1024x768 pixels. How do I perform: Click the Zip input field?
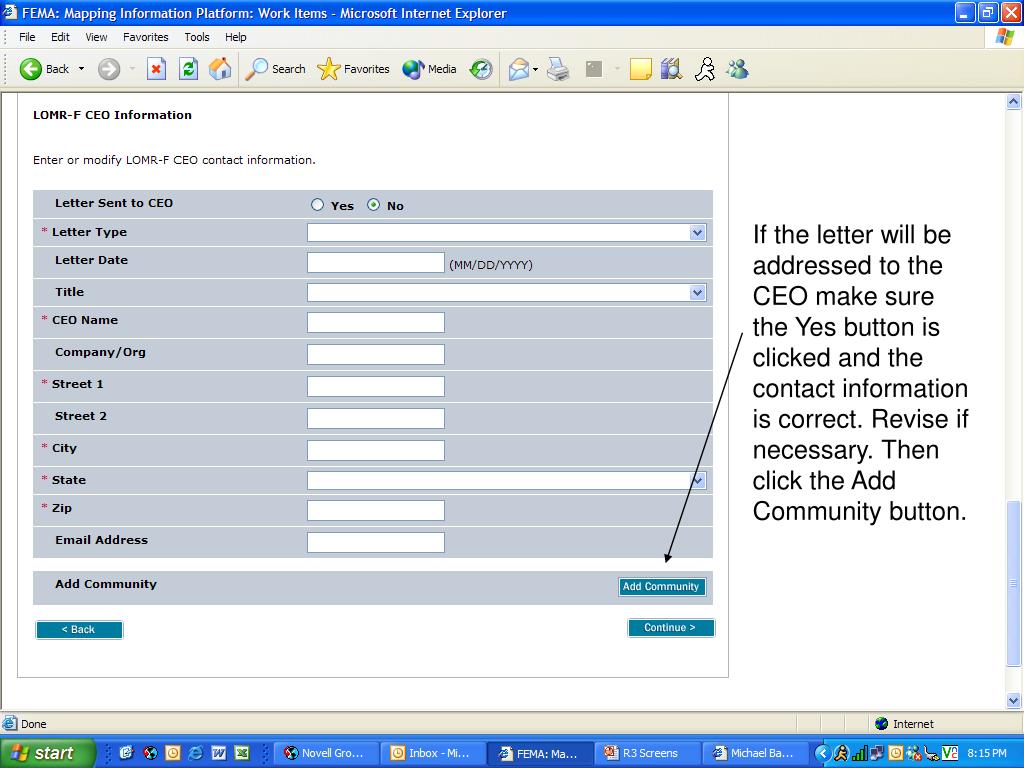[x=376, y=510]
